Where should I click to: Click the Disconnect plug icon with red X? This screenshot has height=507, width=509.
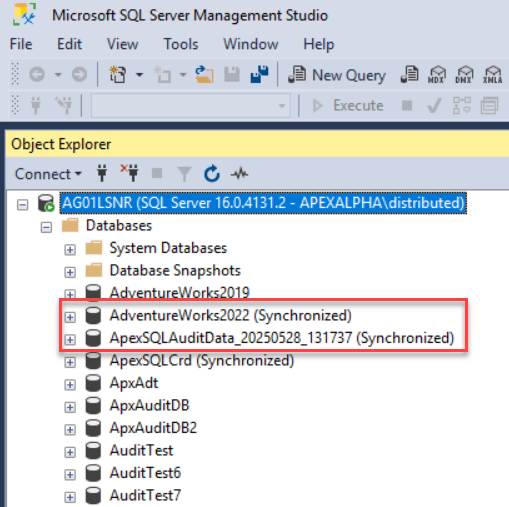tap(130, 173)
